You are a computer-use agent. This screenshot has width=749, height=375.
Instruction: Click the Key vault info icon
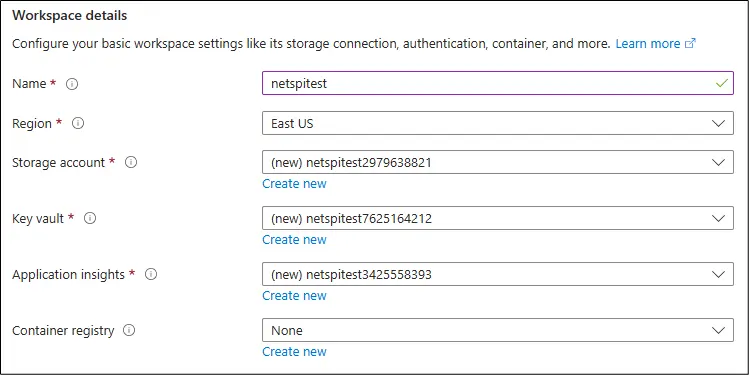pos(90,218)
